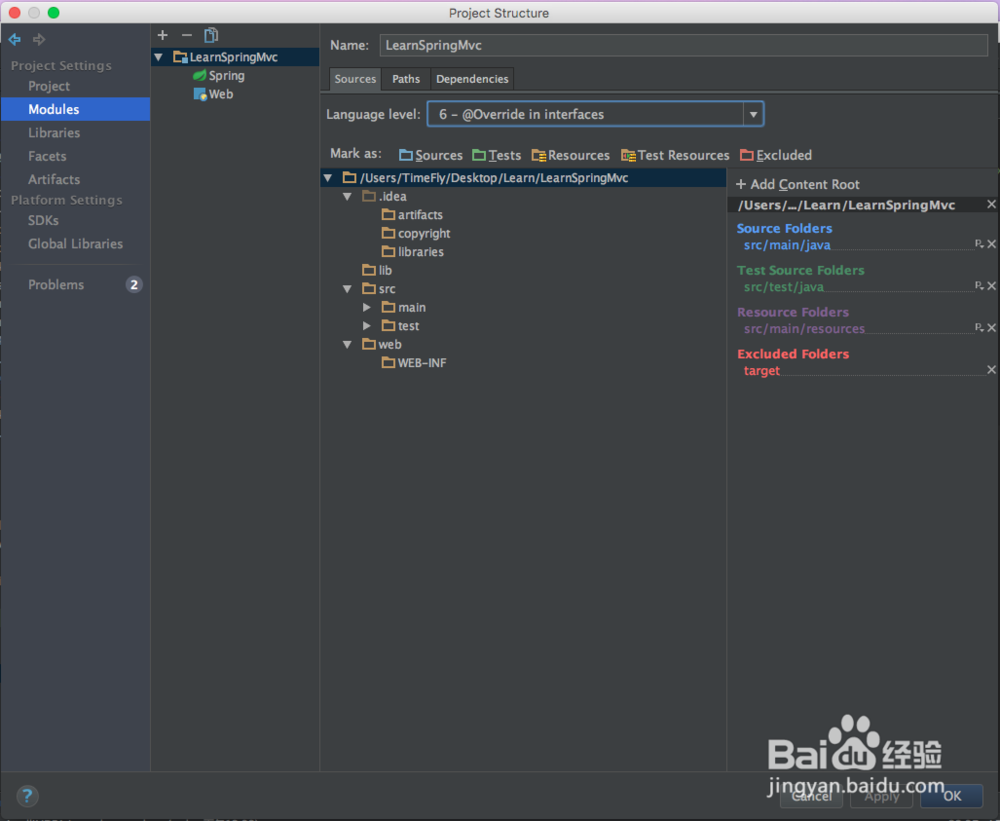Open Artifacts settings

click(x=54, y=179)
